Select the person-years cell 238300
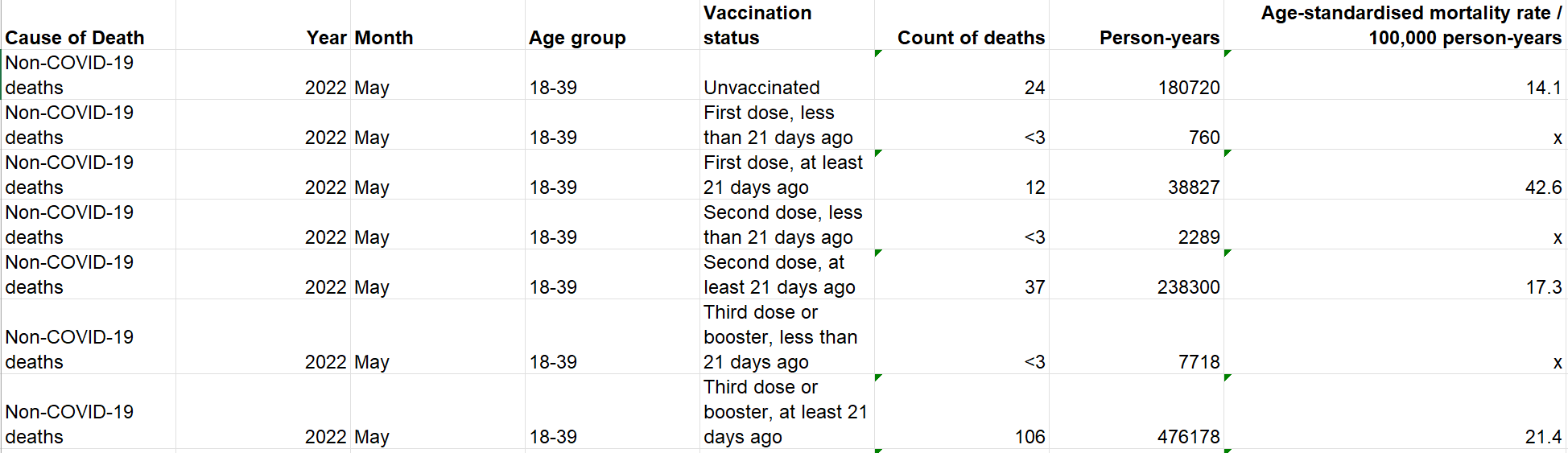 (x=1137, y=274)
